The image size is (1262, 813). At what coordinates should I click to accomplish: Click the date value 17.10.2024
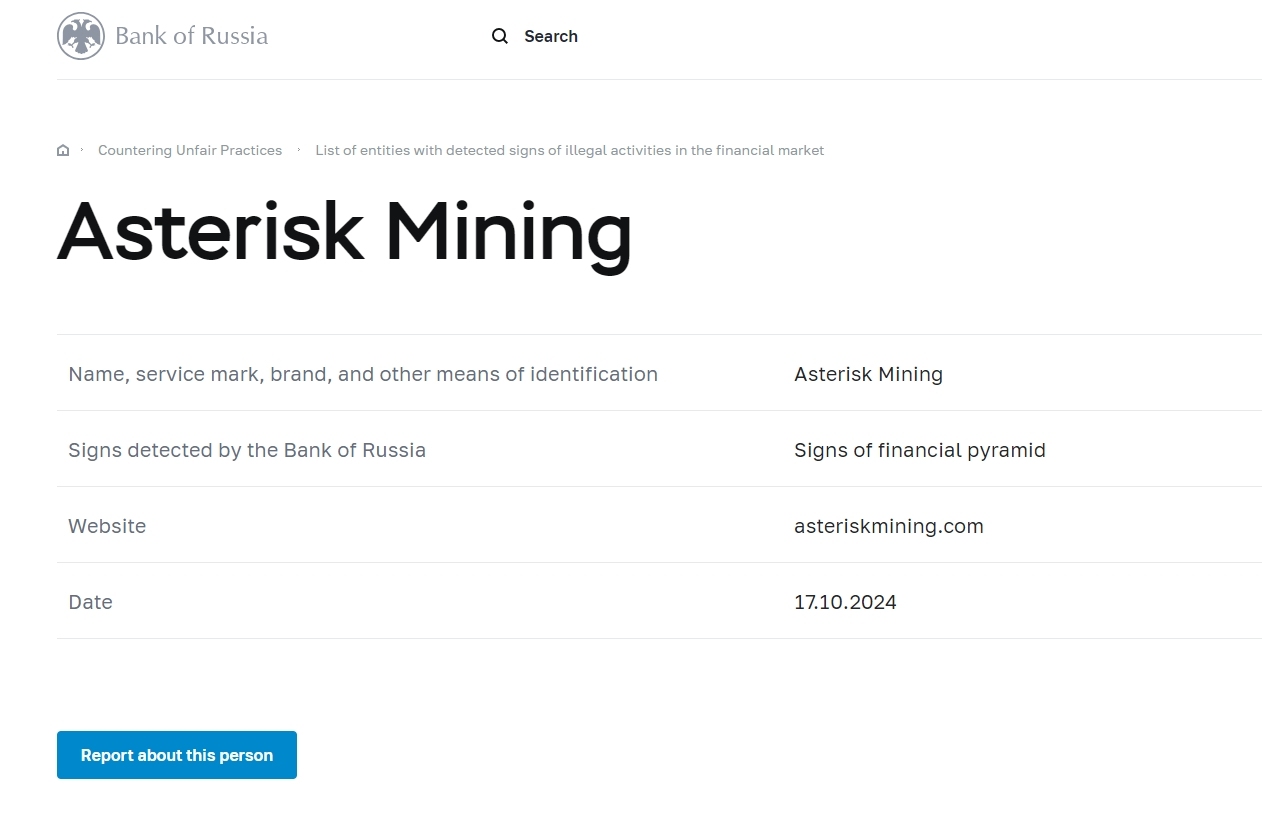coord(845,603)
